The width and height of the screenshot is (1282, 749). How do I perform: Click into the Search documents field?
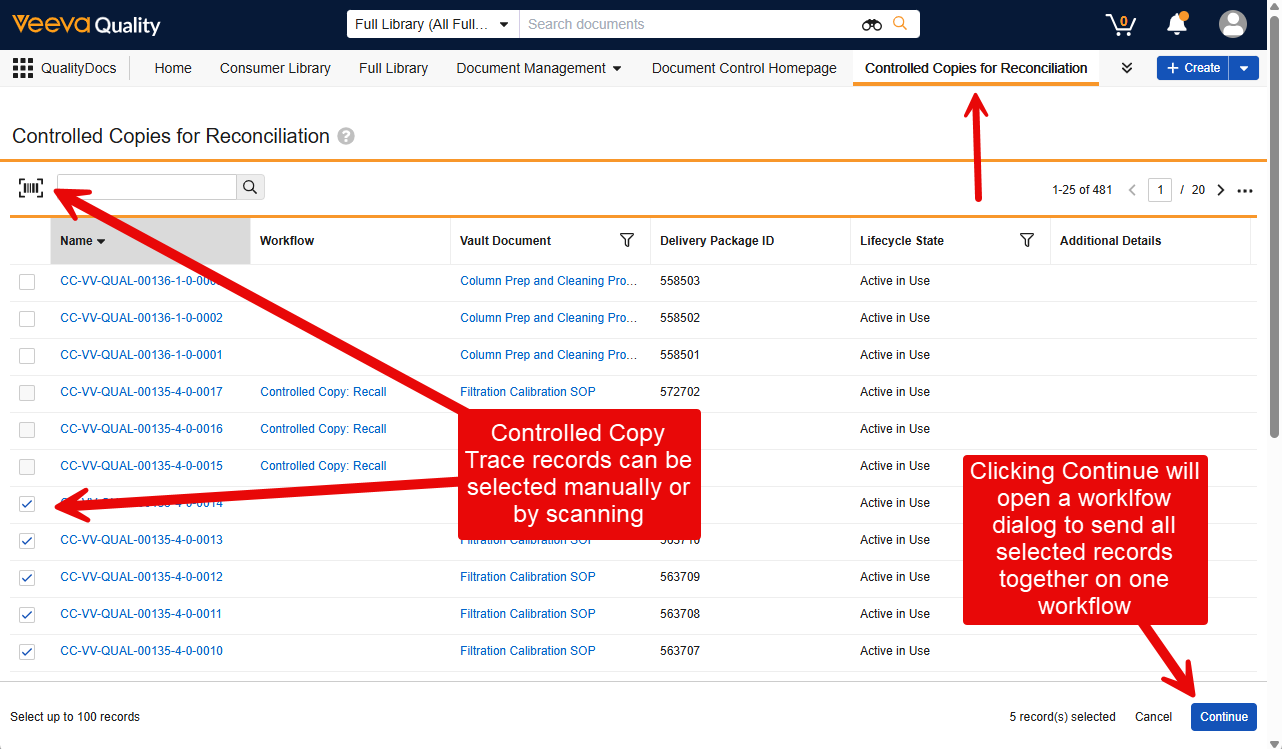pyautogui.click(x=690, y=24)
